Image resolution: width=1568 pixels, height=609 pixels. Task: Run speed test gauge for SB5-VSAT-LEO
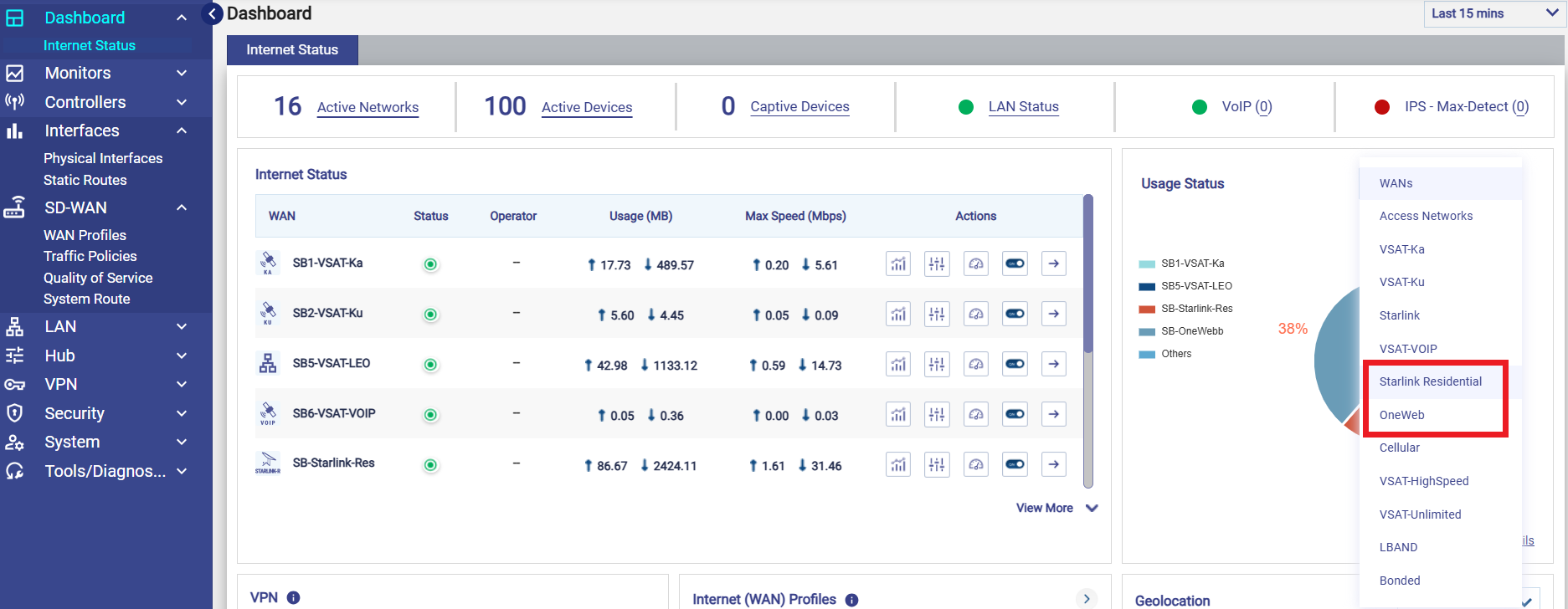coord(976,365)
